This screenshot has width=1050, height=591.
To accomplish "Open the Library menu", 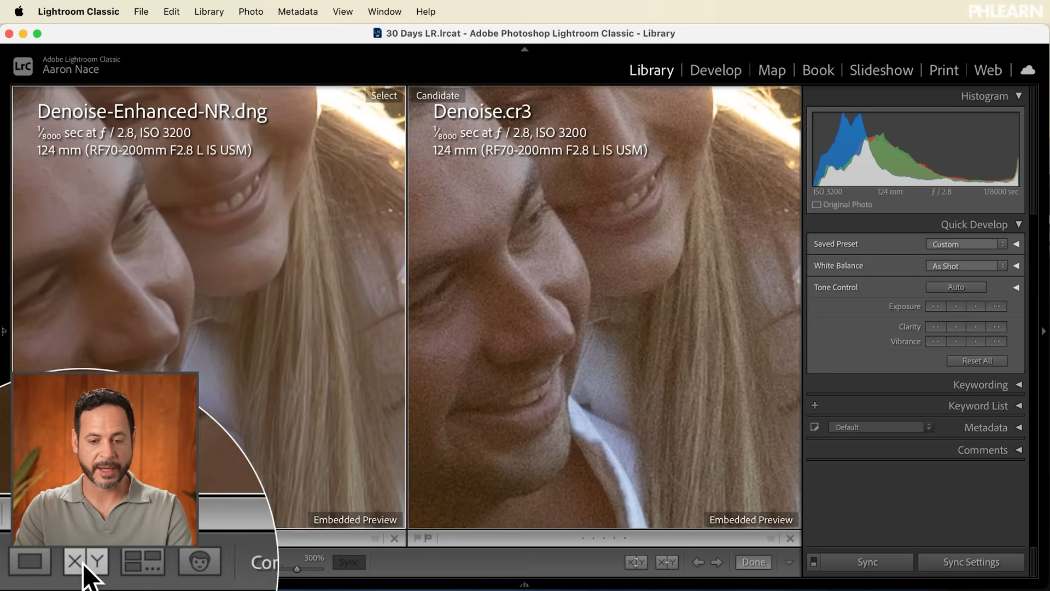I will click(x=209, y=11).
